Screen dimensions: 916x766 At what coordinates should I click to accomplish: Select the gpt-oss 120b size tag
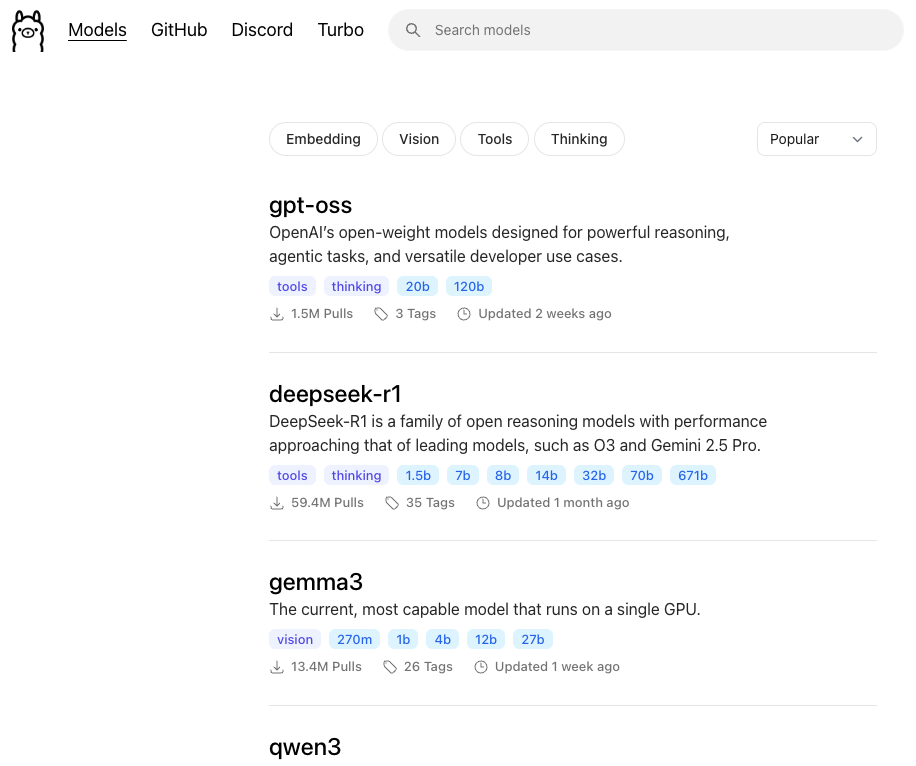(469, 286)
